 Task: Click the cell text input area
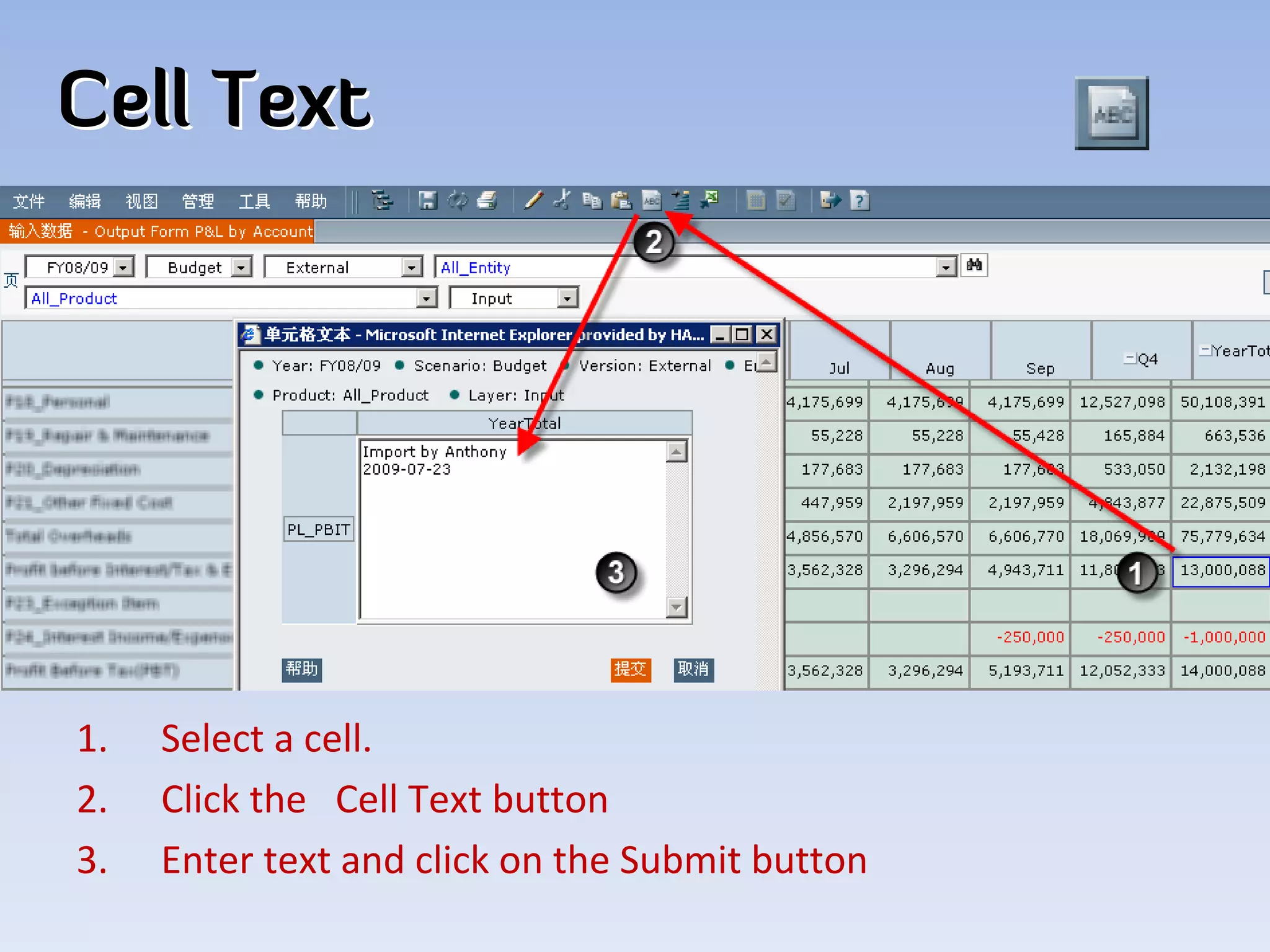coord(513,529)
